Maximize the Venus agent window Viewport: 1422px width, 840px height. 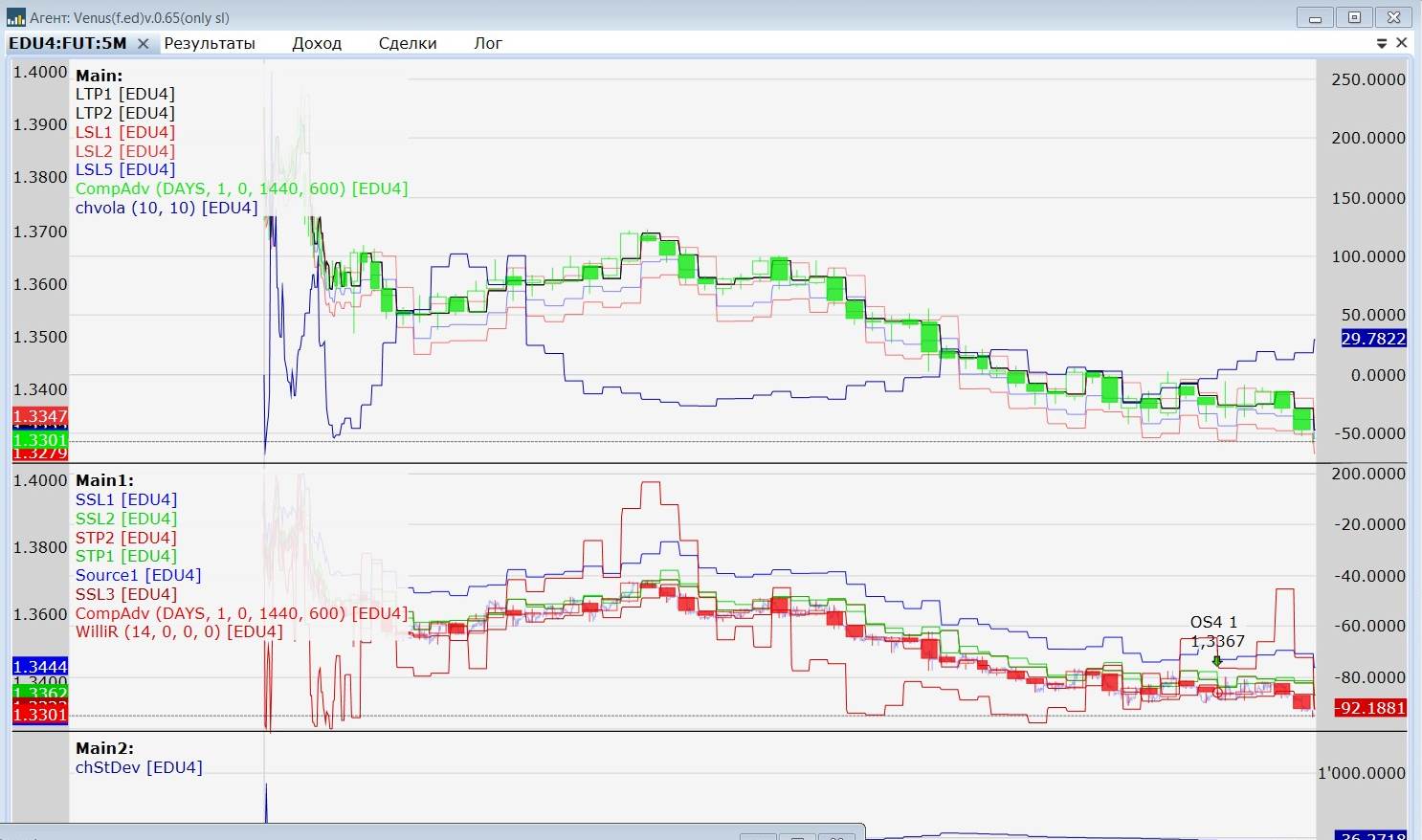tap(1354, 17)
